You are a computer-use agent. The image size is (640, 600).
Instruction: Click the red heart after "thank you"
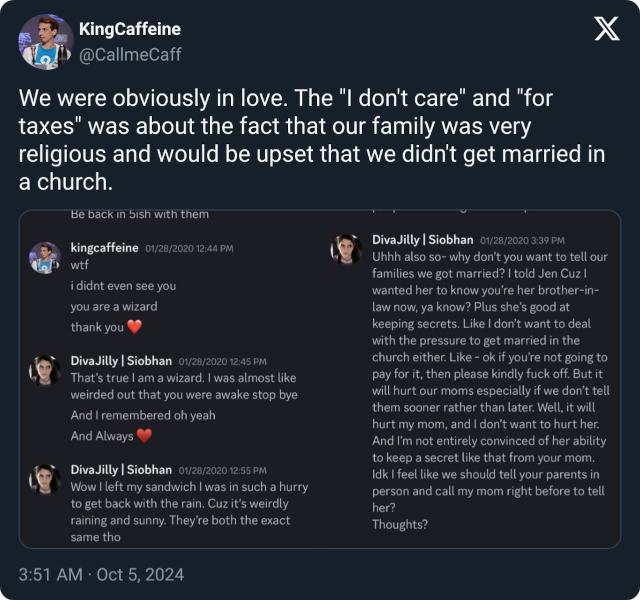(136, 327)
